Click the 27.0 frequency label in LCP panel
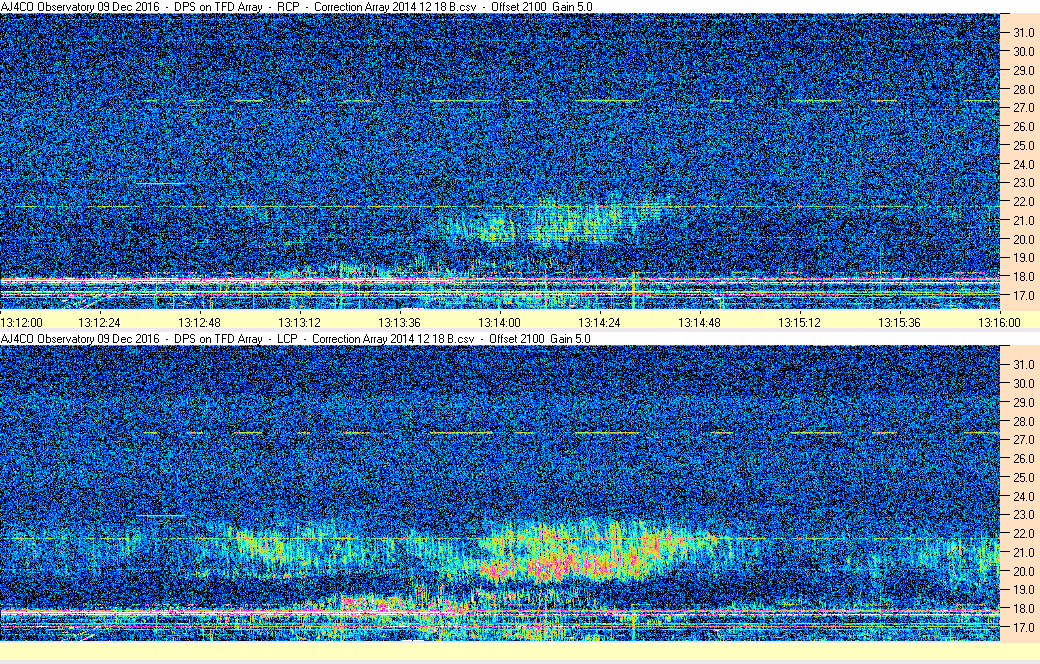 (x=1023, y=440)
